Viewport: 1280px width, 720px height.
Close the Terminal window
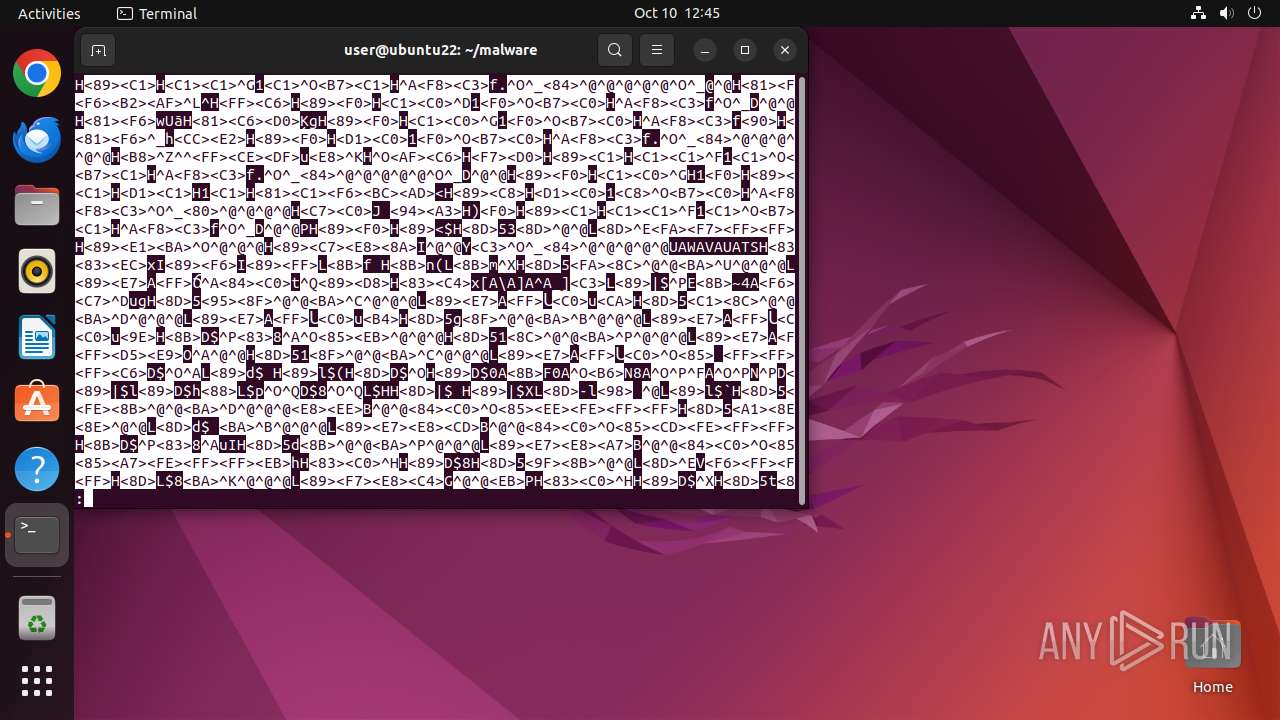pos(785,50)
